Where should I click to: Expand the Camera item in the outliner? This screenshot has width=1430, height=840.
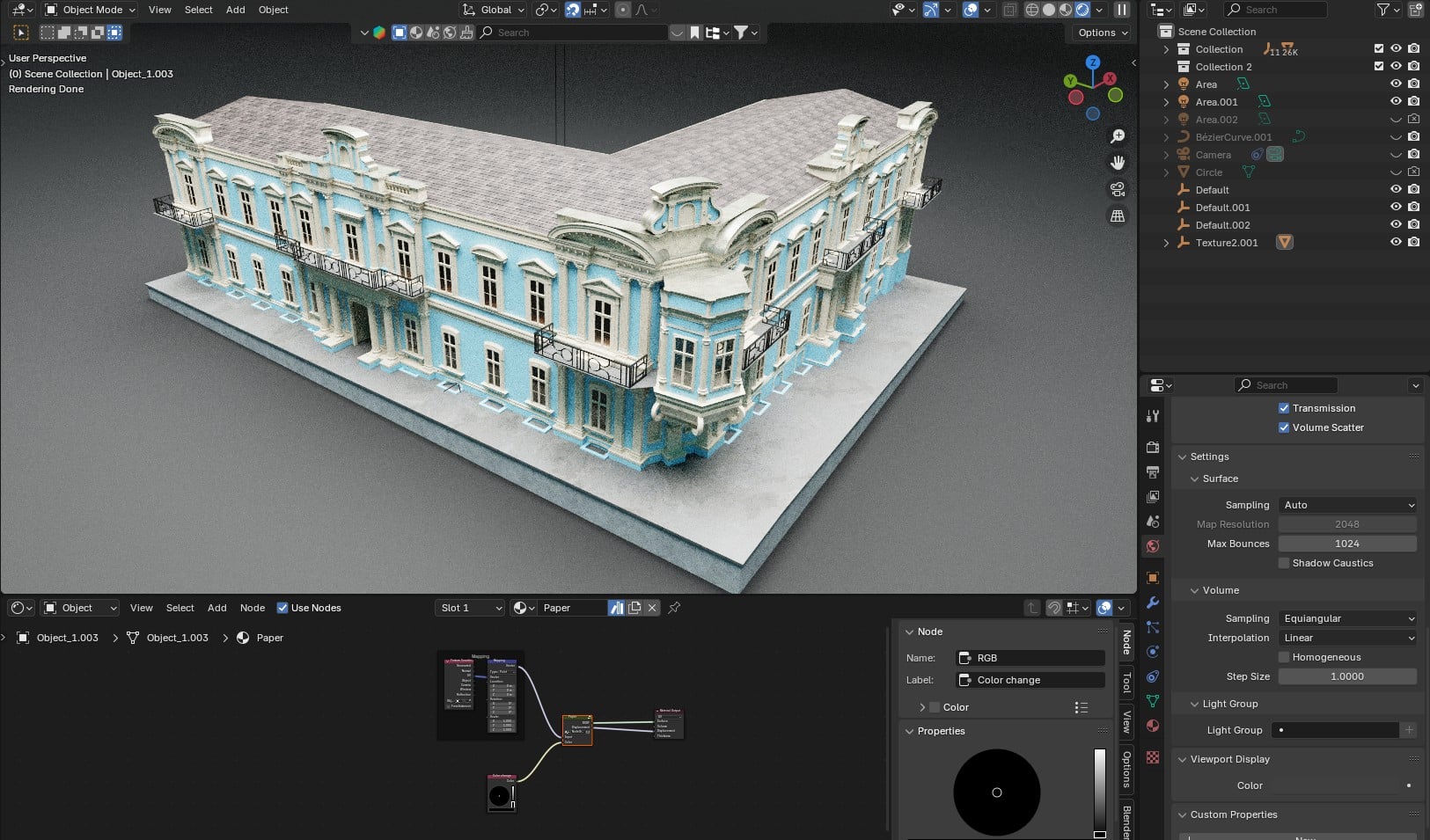1166,154
